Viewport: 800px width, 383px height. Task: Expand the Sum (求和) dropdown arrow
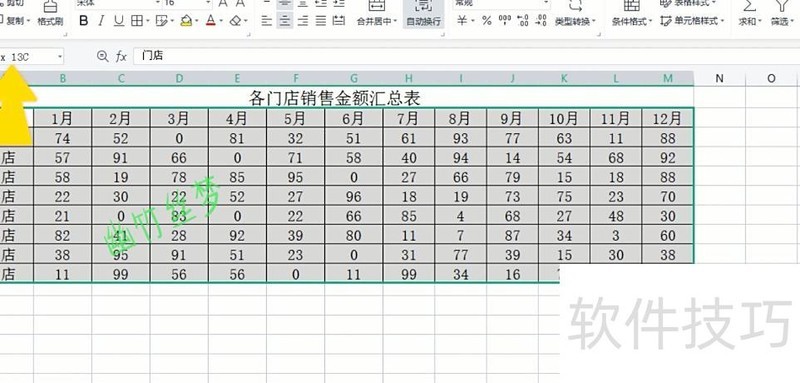pos(760,21)
